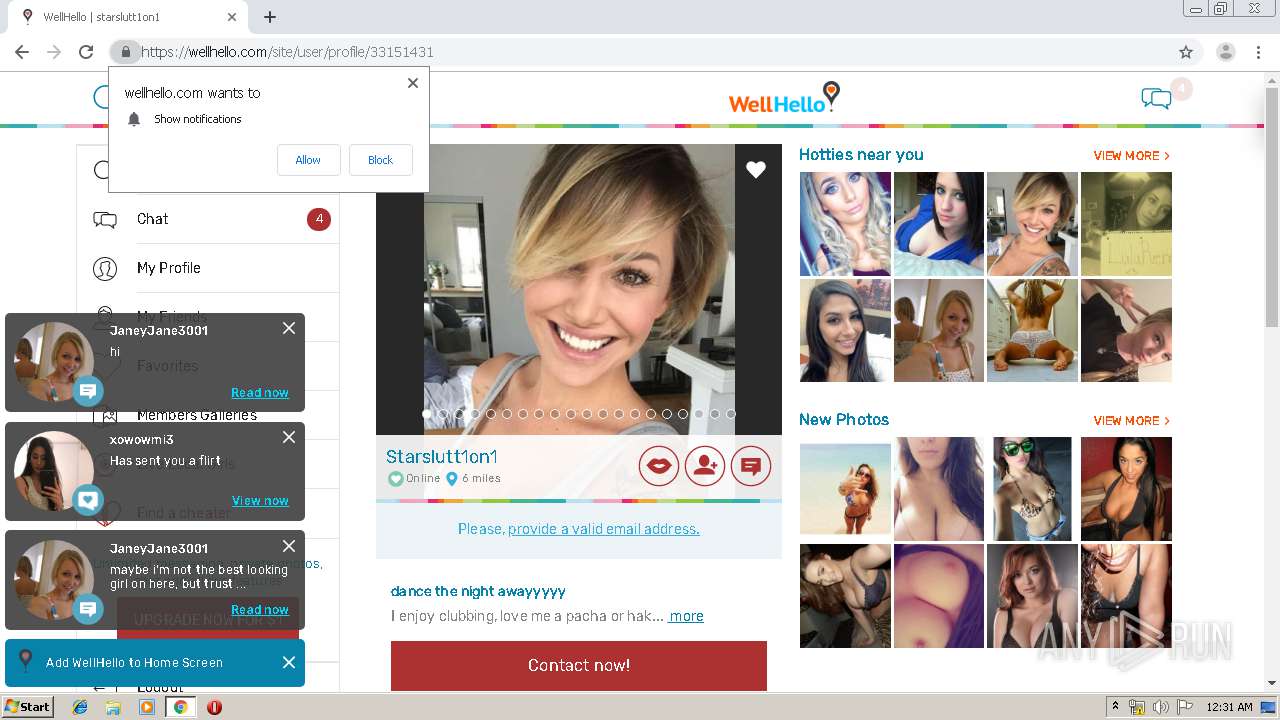This screenshot has width=1280, height=720.
Task: Click the main Starslutt1on1 profile photo
Action: point(579,289)
